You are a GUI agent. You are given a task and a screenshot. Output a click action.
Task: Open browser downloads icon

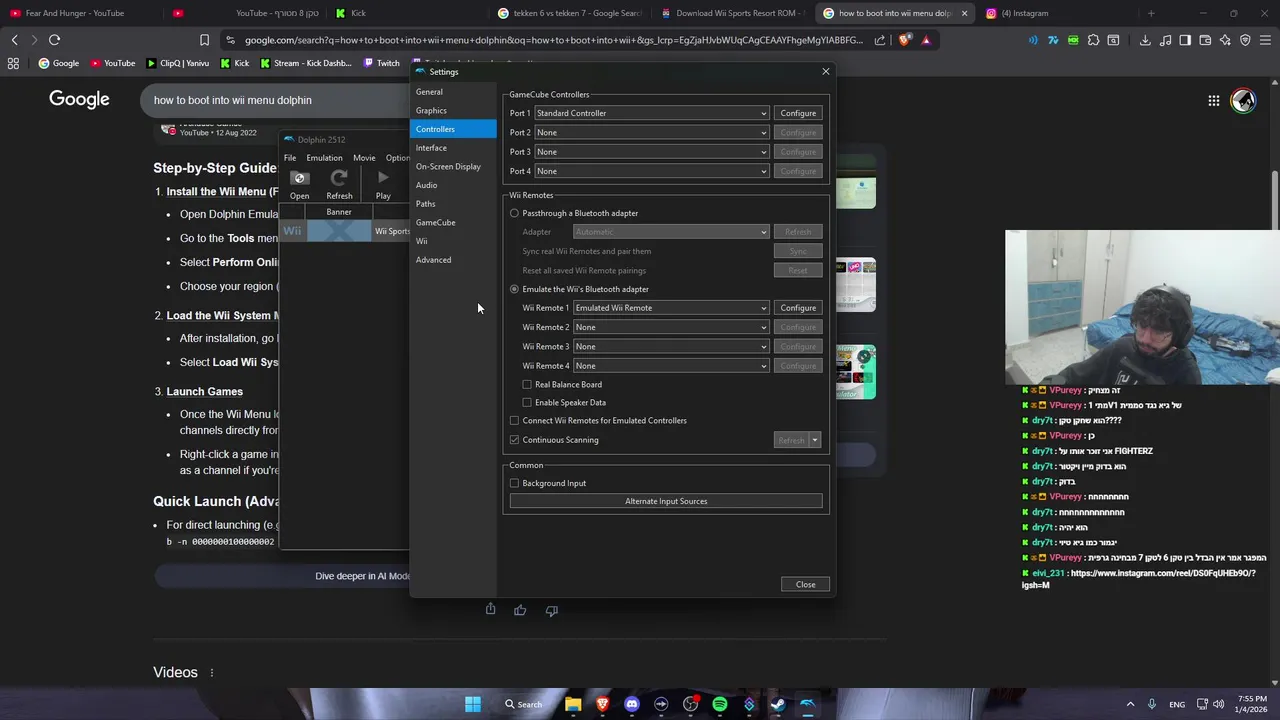(x=1145, y=40)
